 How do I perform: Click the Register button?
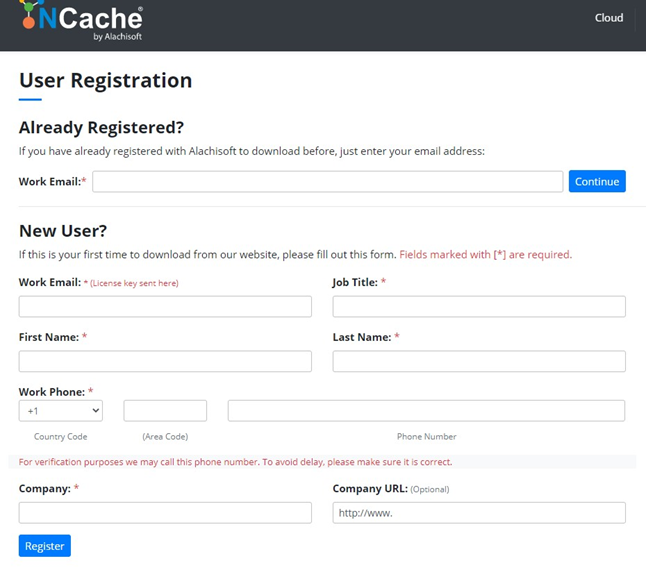click(x=44, y=546)
